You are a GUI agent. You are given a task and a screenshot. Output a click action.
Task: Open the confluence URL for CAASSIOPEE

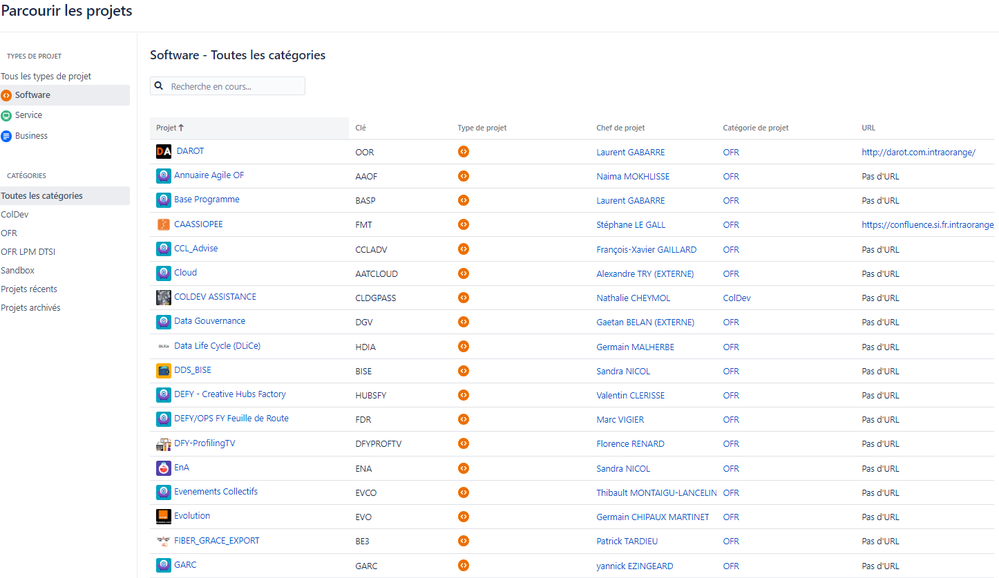tap(928, 225)
